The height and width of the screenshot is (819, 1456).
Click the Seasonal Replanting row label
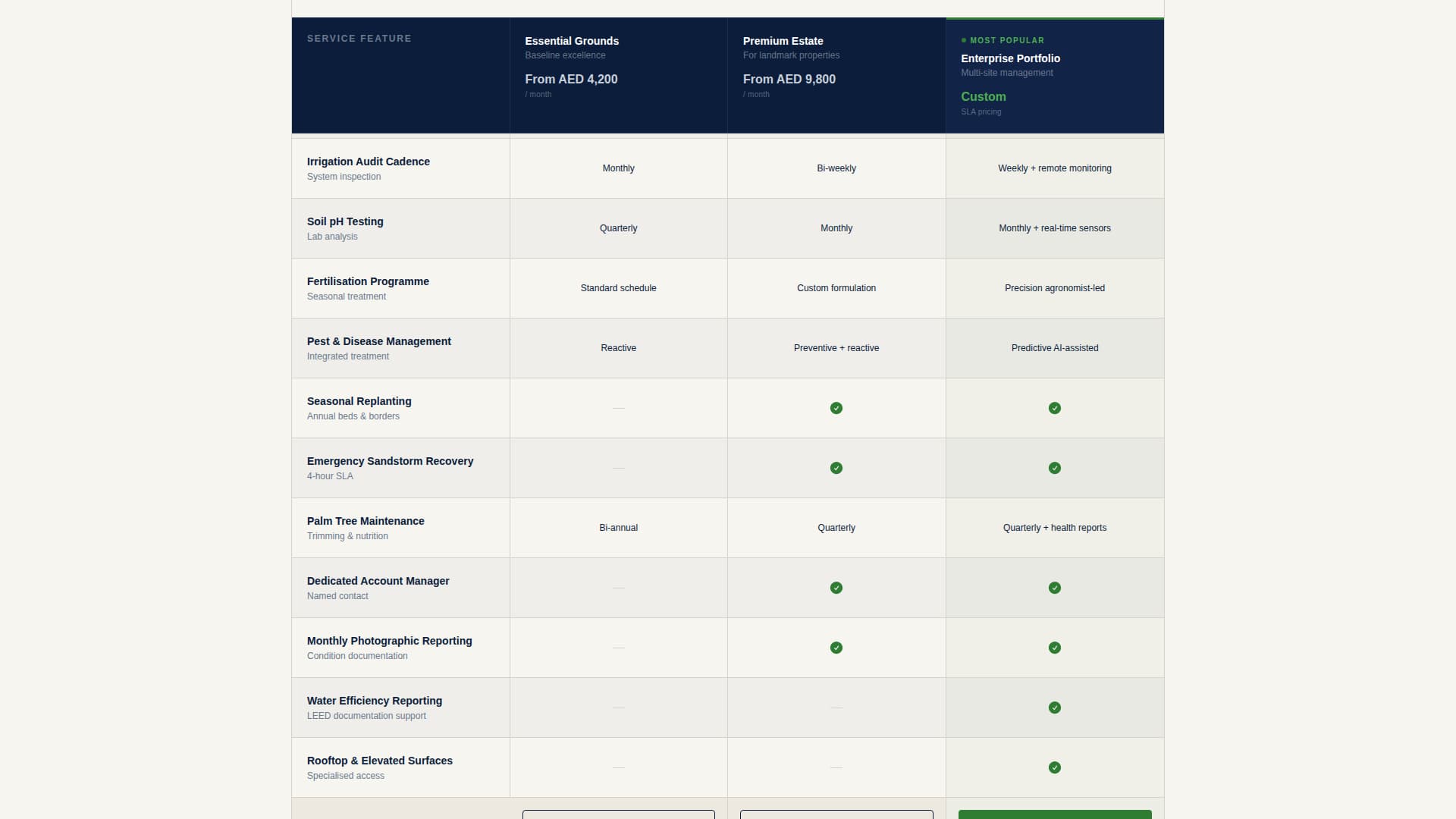(359, 401)
